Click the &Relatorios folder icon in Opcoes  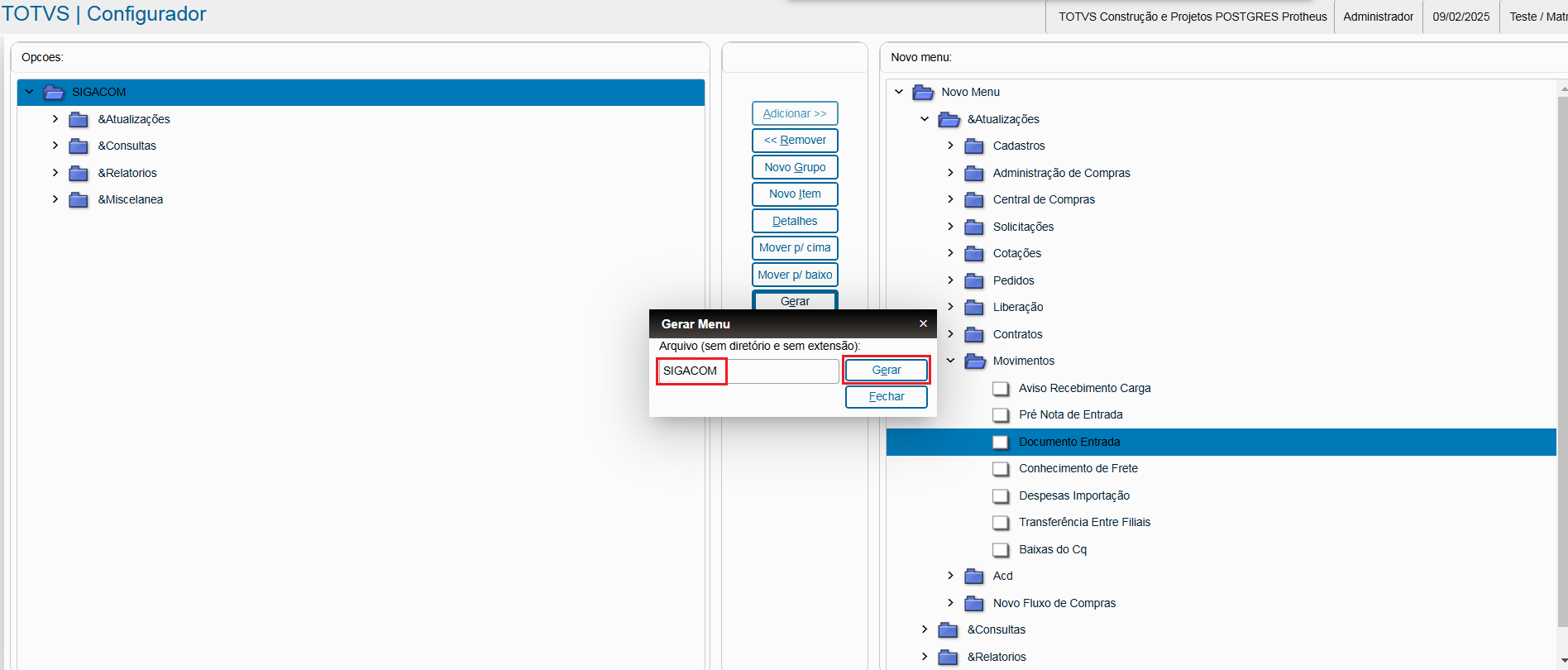[79, 174]
